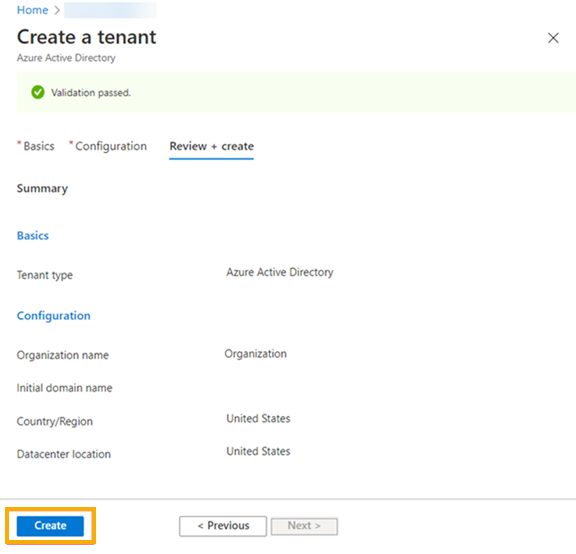Click the 'Azure Active Directory' subtitle under title
Image resolution: width=576 pixels, height=554 pixels.
[x=66, y=58]
